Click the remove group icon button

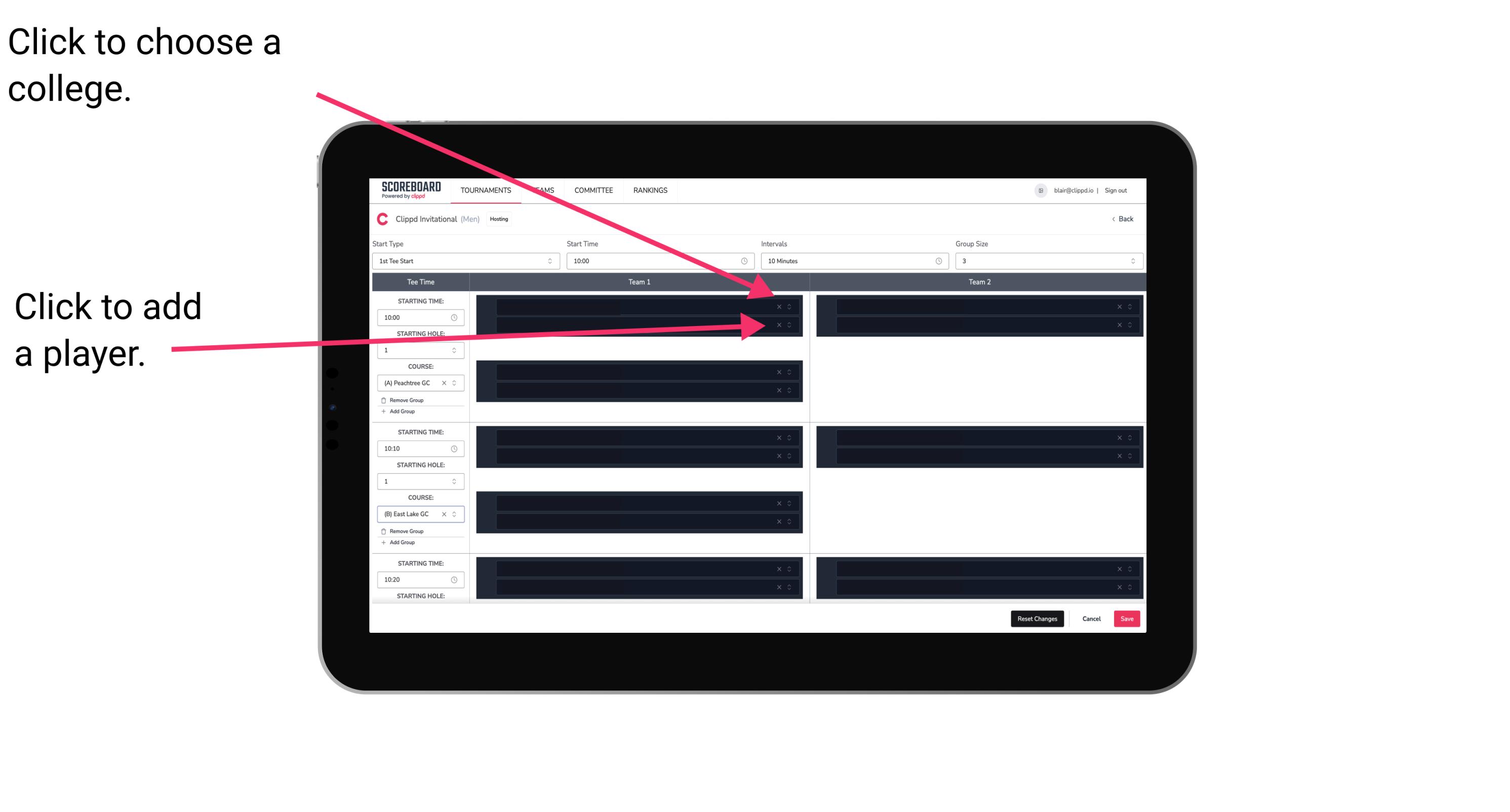click(382, 400)
